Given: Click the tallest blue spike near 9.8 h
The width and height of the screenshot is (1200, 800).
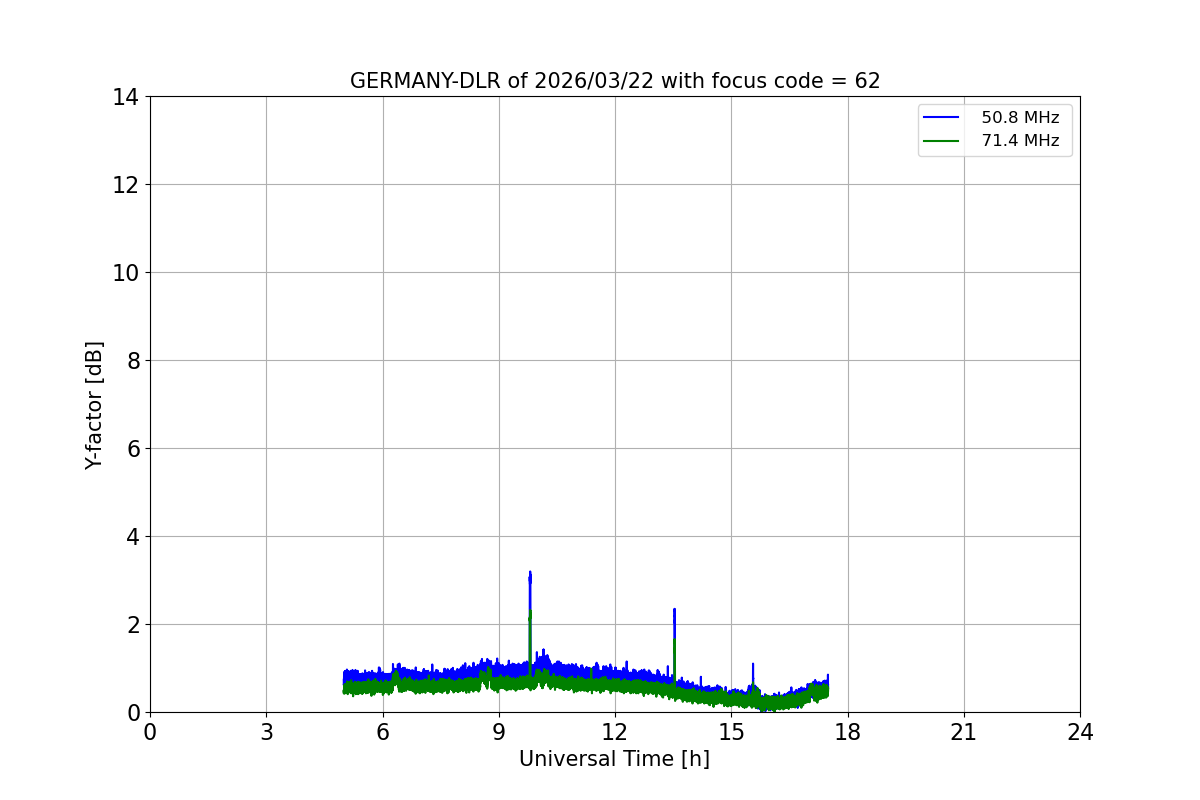Looking at the screenshot, I should click(x=530, y=590).
